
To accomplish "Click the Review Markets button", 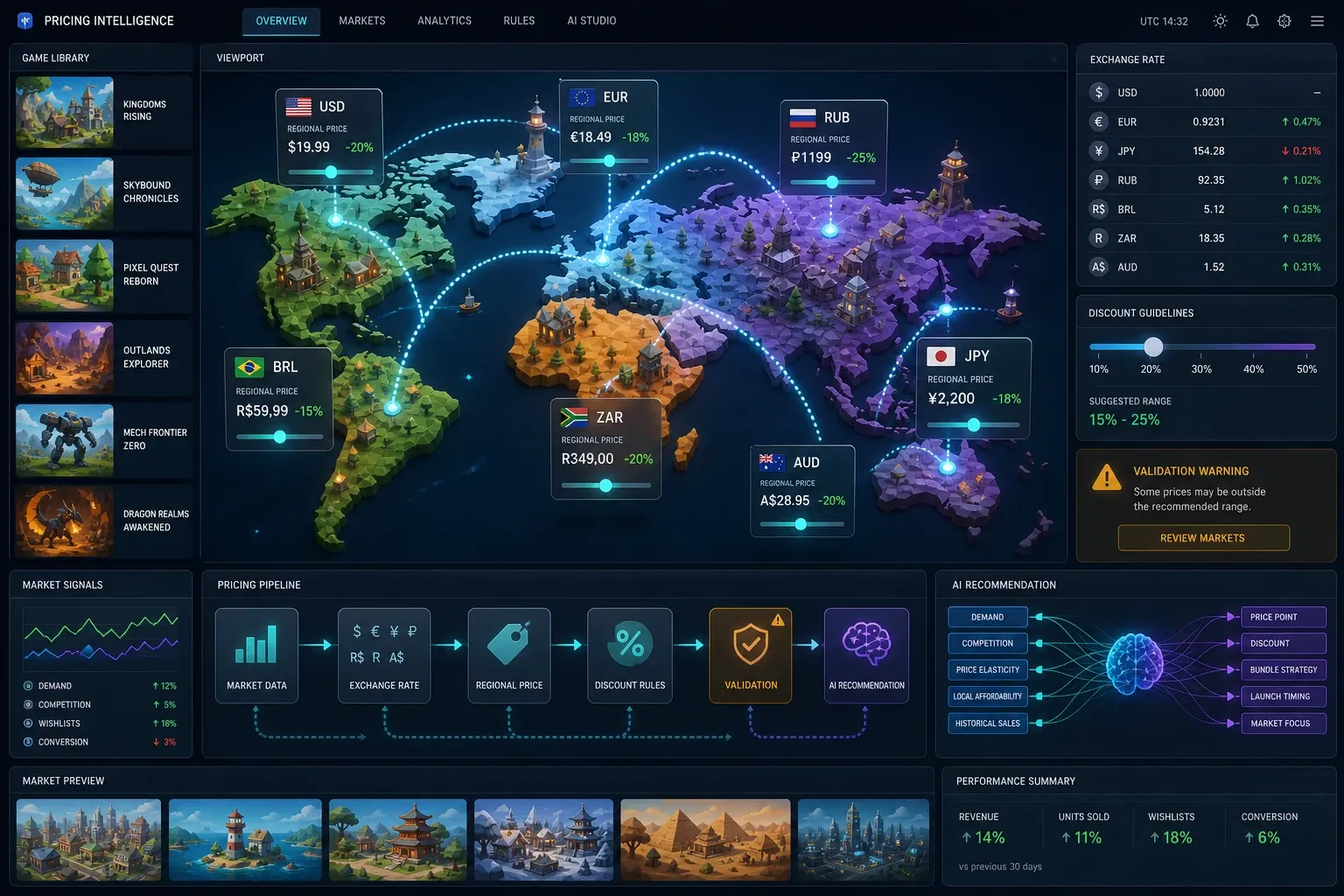I will coord(1203,538).
